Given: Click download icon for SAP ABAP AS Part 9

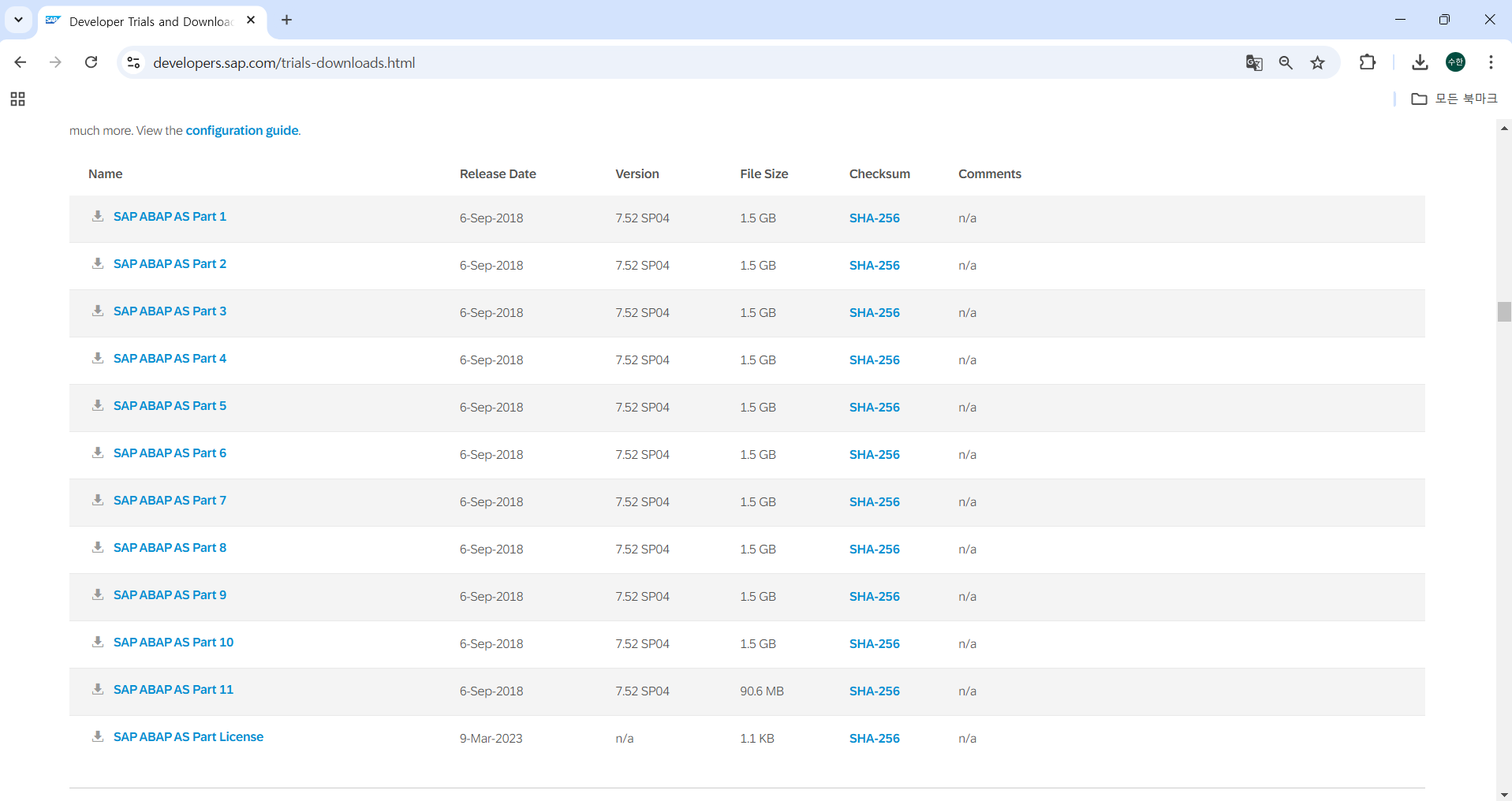Looking at the screenshot, I should [98, 594].
